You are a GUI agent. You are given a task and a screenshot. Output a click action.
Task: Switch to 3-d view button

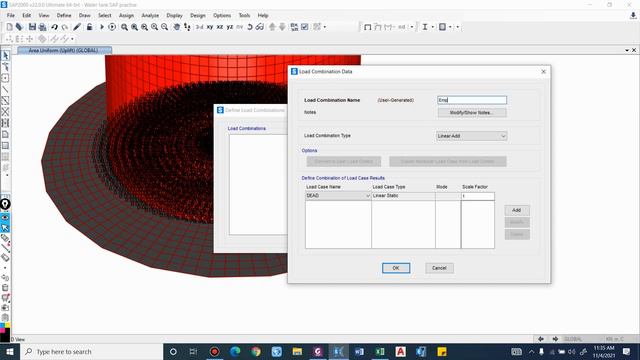coord(199,27)
